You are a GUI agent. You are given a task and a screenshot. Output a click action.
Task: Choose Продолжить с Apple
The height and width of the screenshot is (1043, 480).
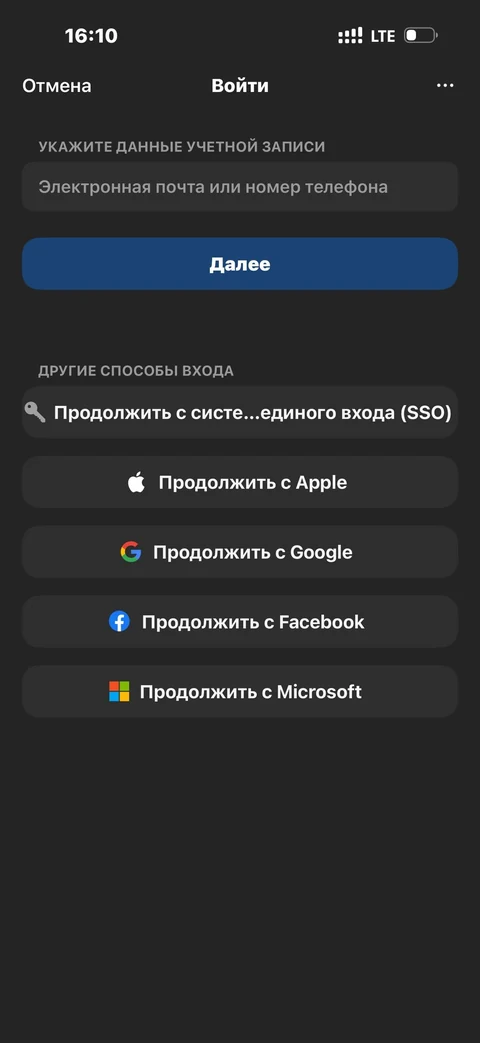click(x=240, y=482)
